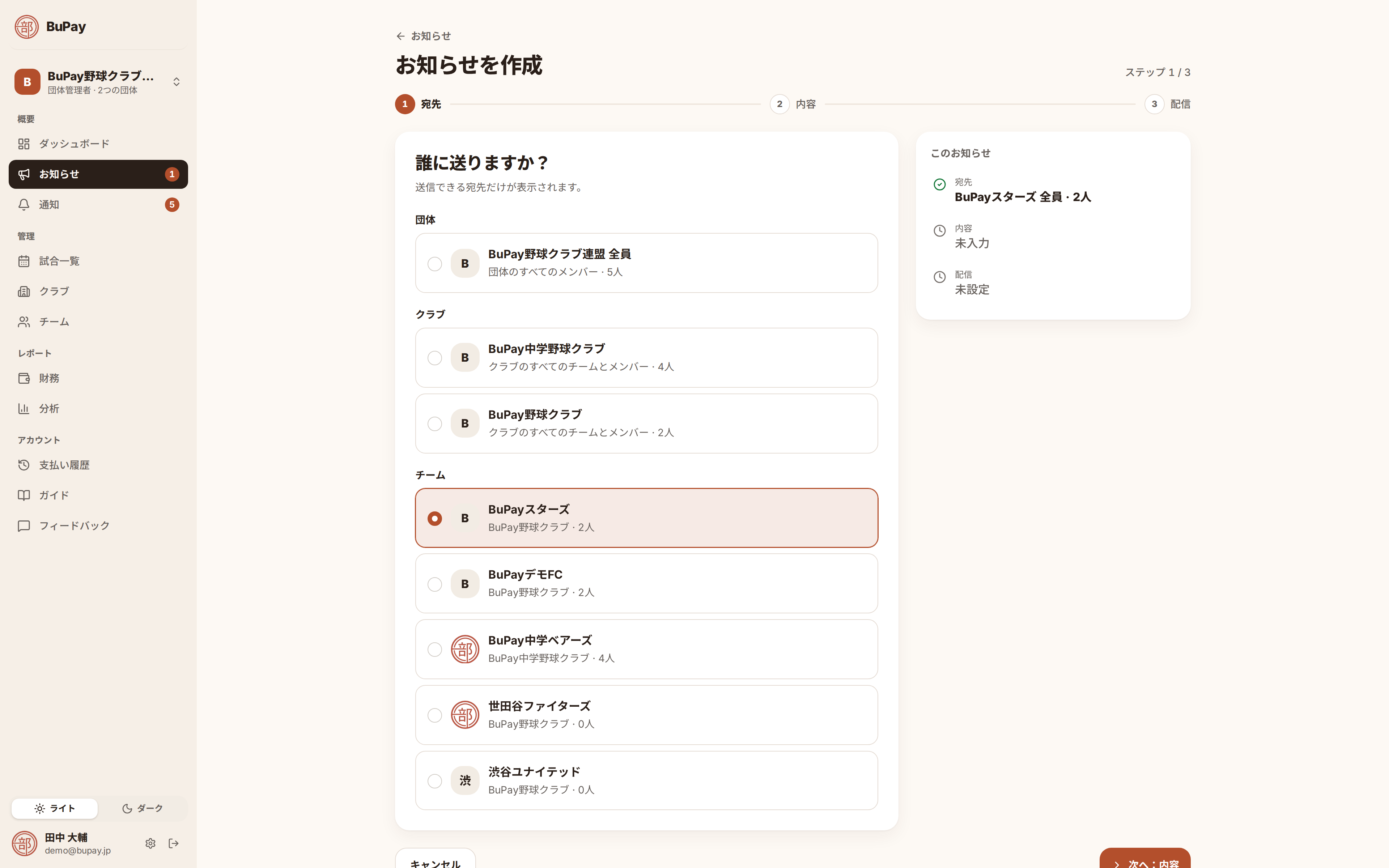Open the ダッシュボード dashboard icon
1389x868 pixels.
tap(24, 144)
